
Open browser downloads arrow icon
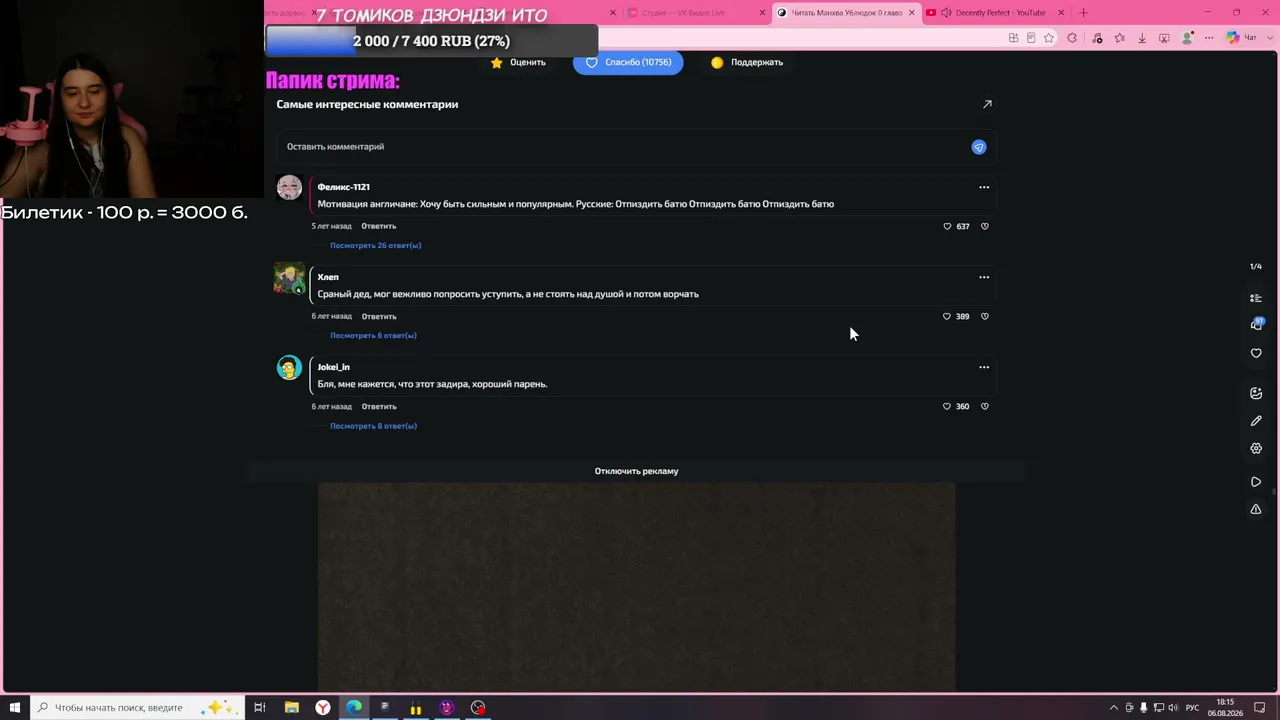(x=1142, y=38)
